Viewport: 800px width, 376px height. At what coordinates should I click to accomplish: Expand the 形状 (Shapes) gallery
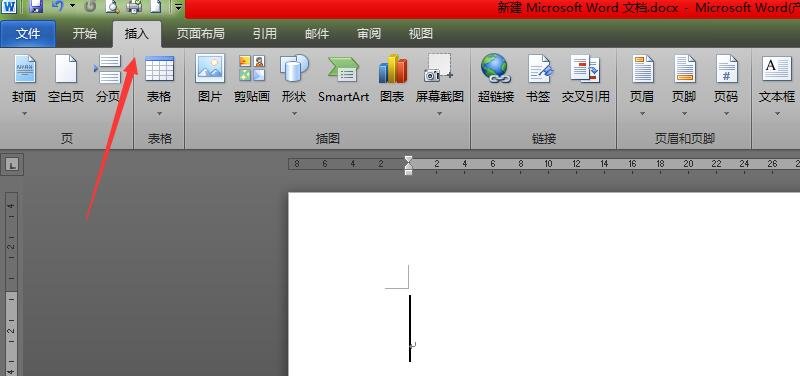tap(294, 85)
